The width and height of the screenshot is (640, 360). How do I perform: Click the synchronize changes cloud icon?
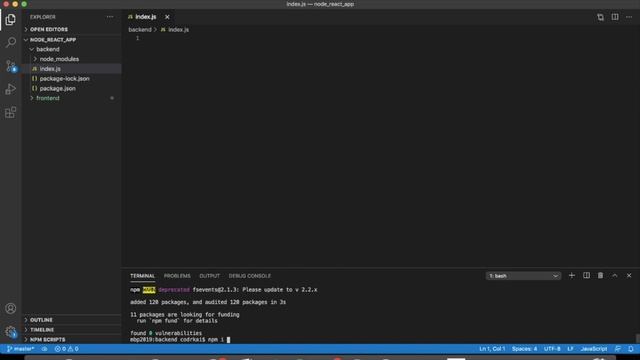(x=44, y=349)
